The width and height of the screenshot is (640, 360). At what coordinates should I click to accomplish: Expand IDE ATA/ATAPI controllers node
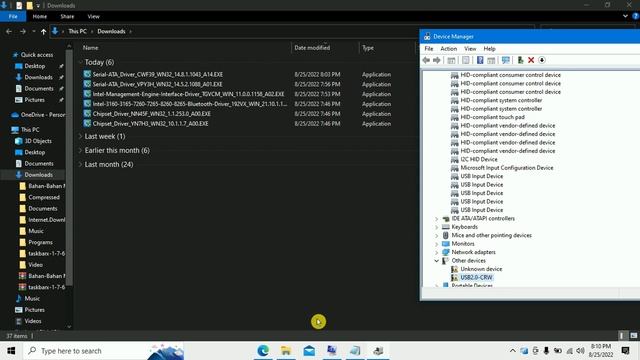pyautogui.click(x=436, y=219)
